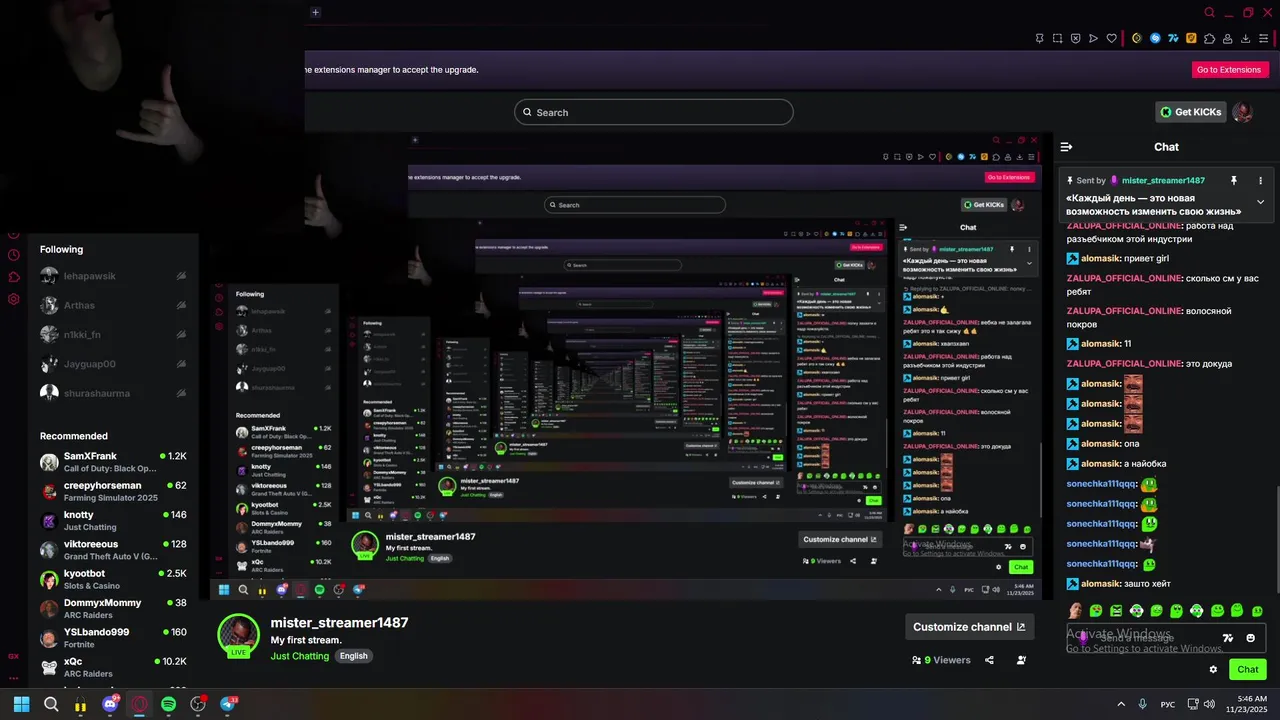Open YSLbando999 recommended channel
Screen dimensions: 1280x720
click(113, 638)
